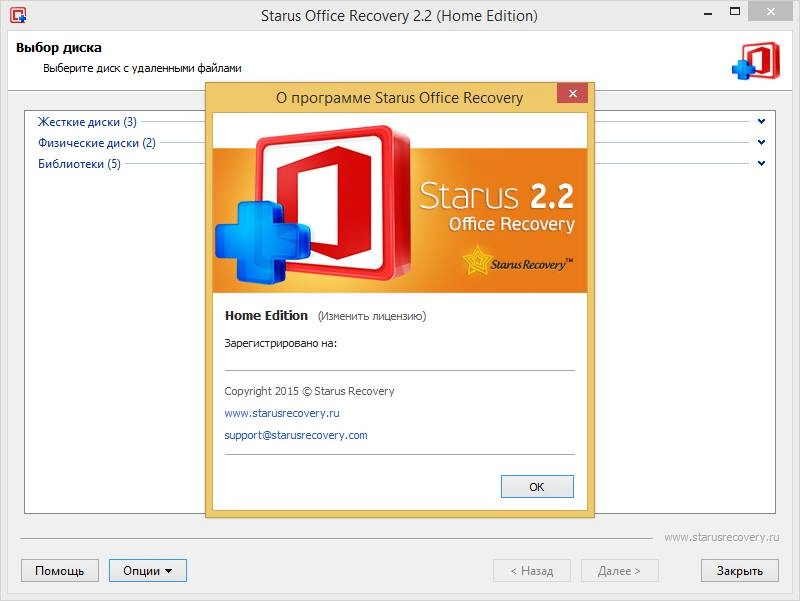This screenshot has width=800, height=601.
Task: Maximize the Starus Office Recovery window
Action: (x=735, y=12)
